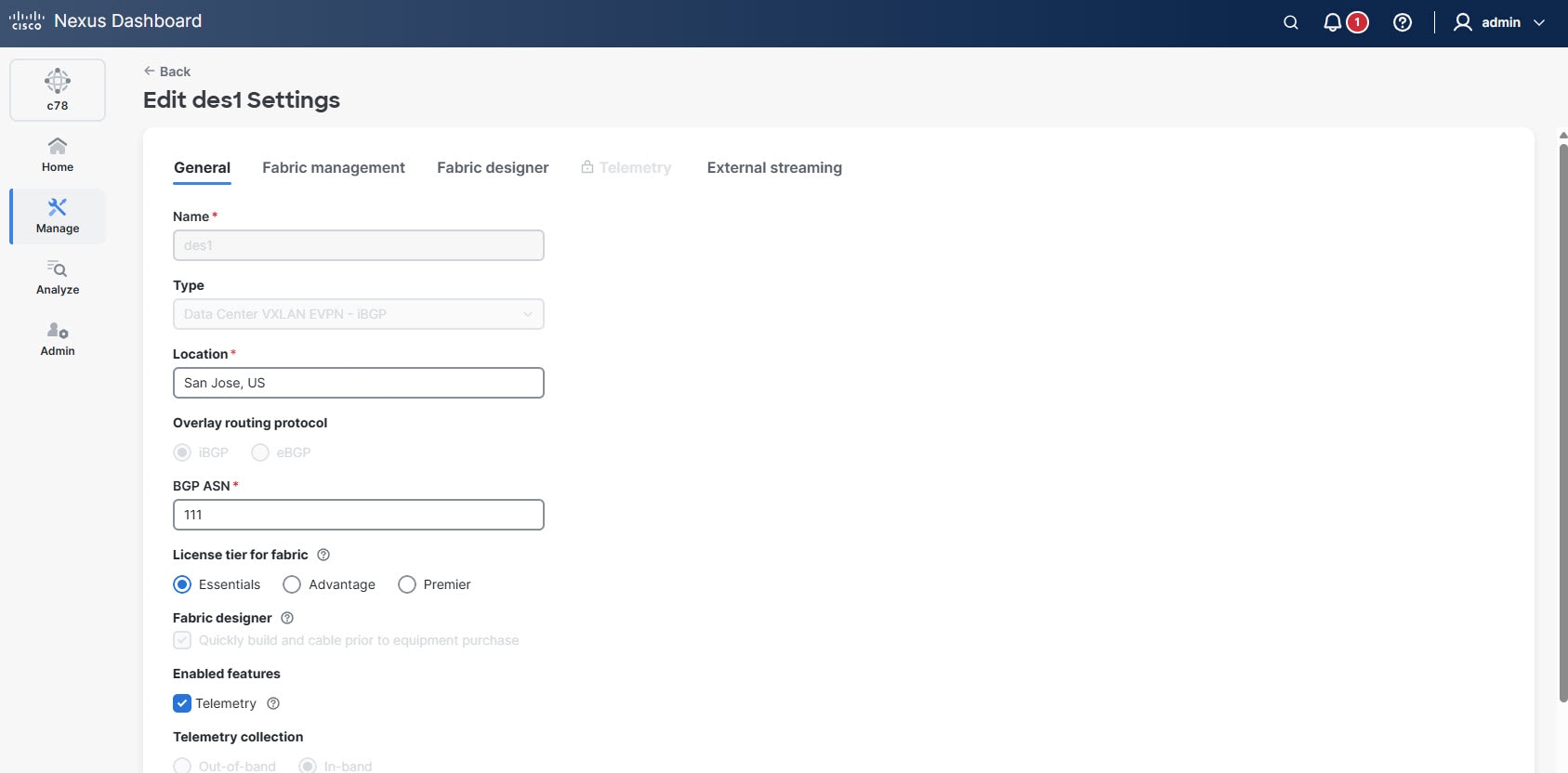Select the Premier license tier

click(407, 584)
